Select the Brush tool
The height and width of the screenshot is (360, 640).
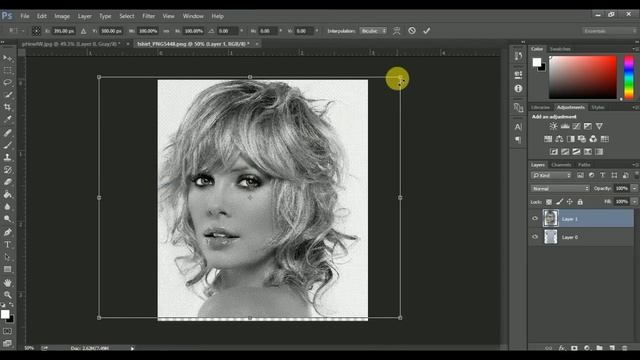pyautogui.click(x=7, y=145)
